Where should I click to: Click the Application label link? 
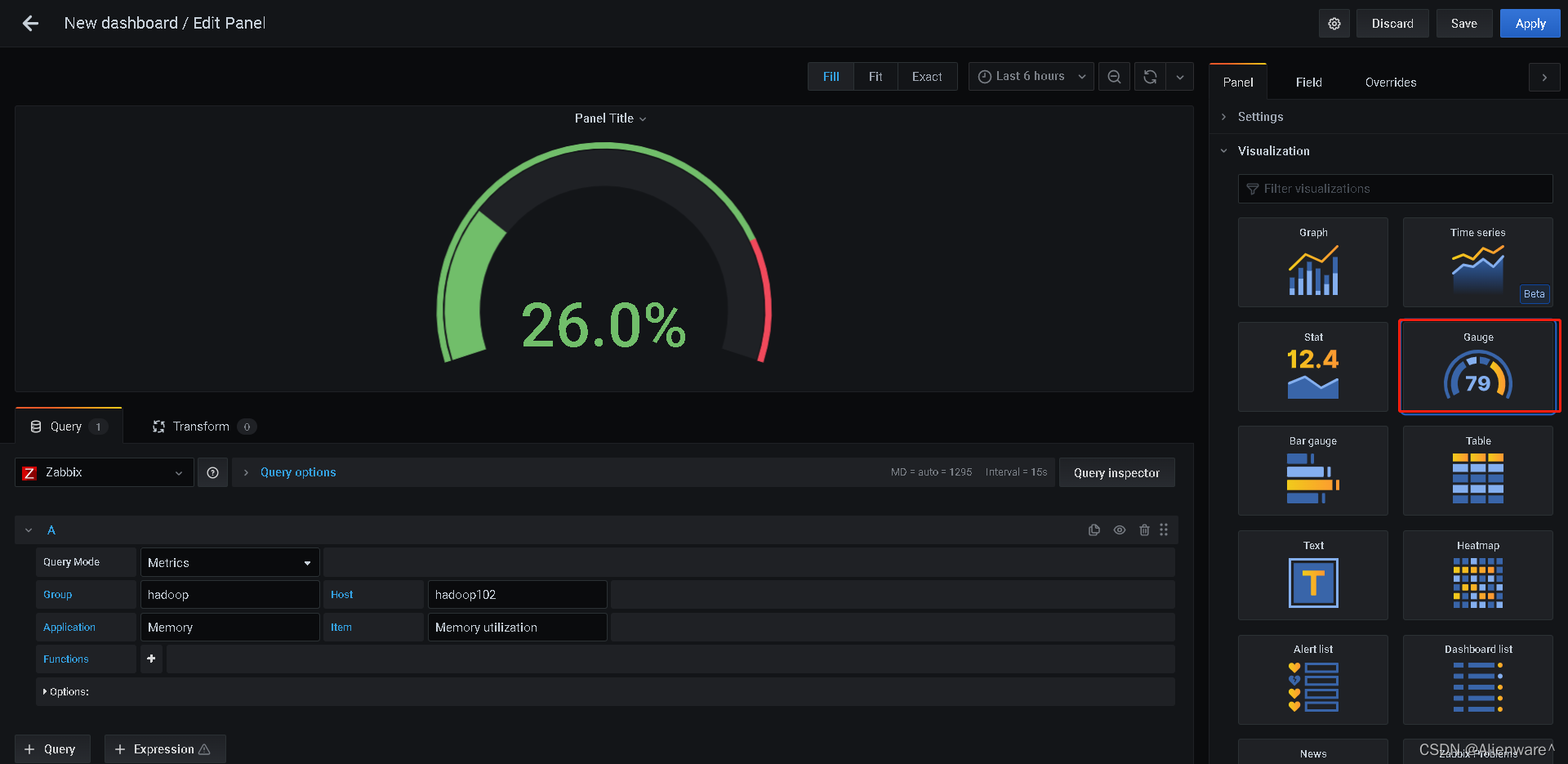(69, 628)
